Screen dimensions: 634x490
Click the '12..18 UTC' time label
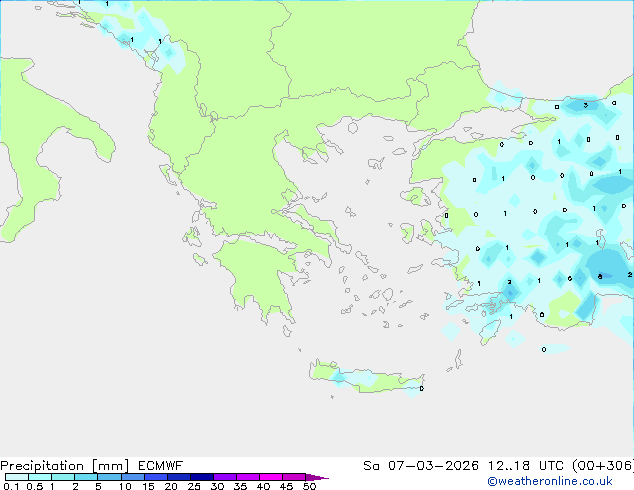[525, 466]
